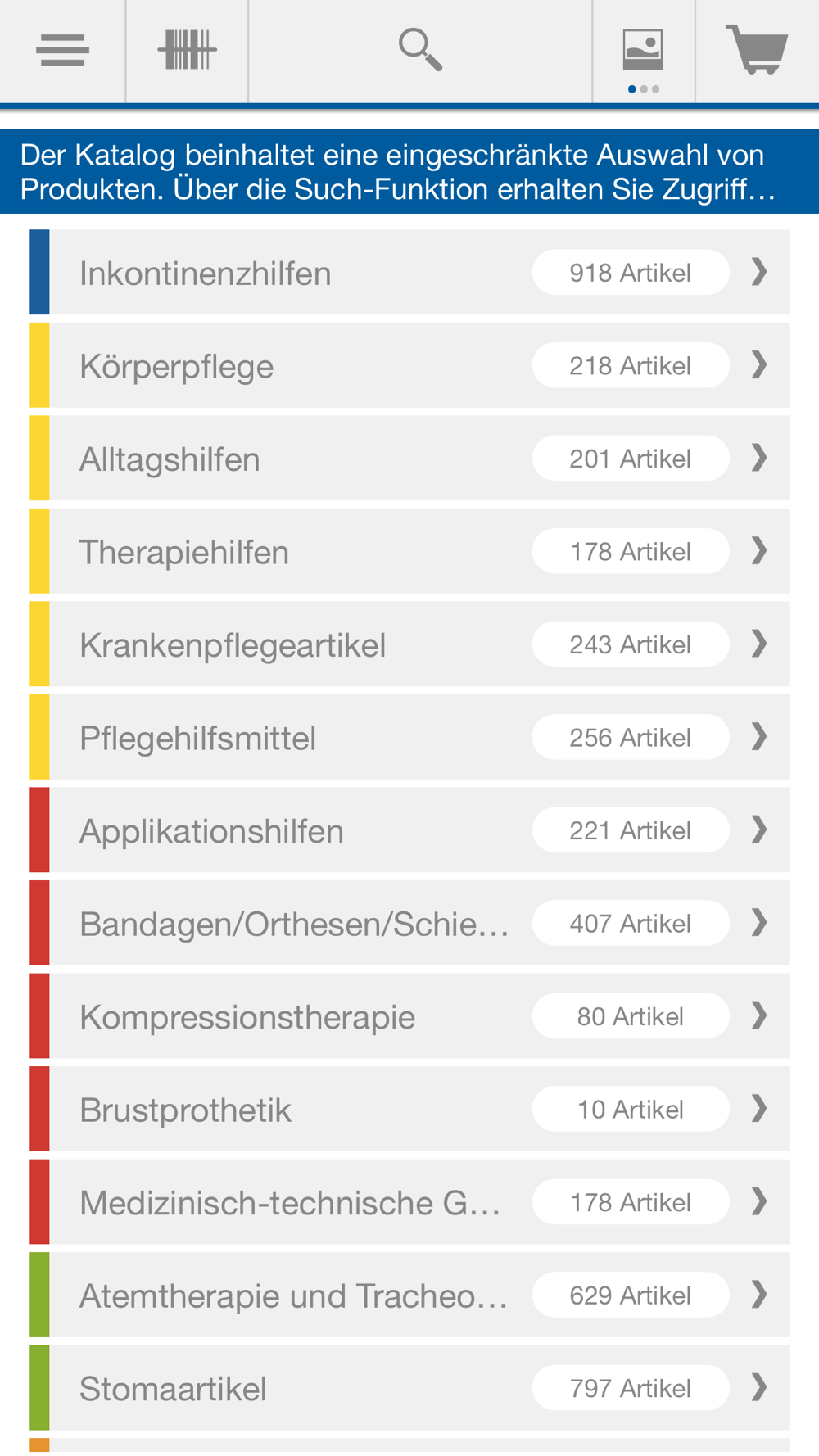Open Kompressionstherapie category
This screenshot has height=1456, width=819.
(x=409, y=1016)
